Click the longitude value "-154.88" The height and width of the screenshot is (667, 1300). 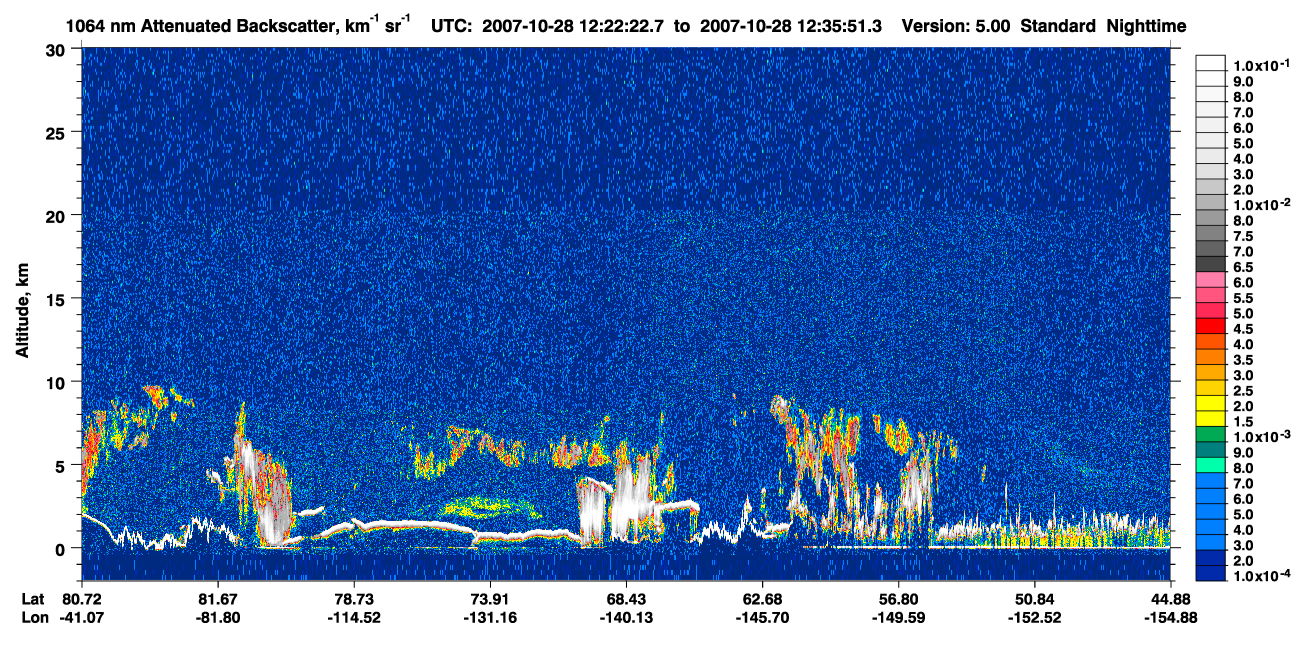click(x=1172, y=617)
